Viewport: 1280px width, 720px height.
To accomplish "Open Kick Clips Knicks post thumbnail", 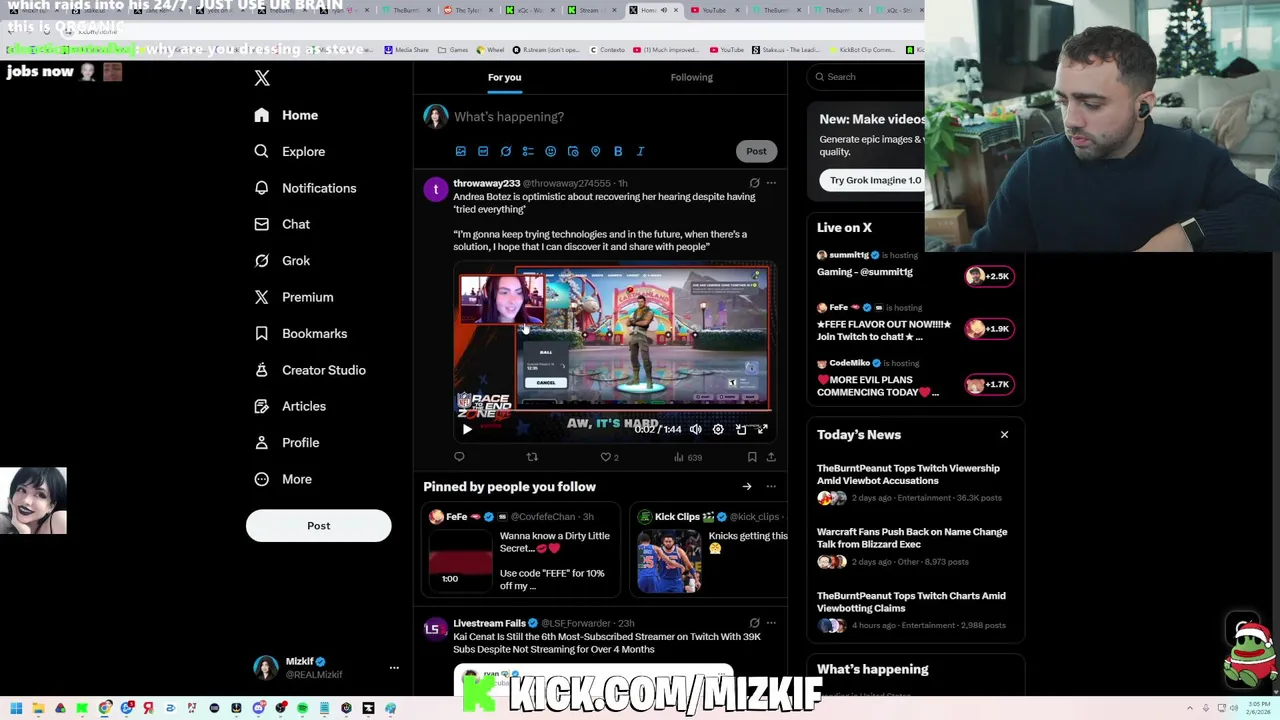I will 669,560.
